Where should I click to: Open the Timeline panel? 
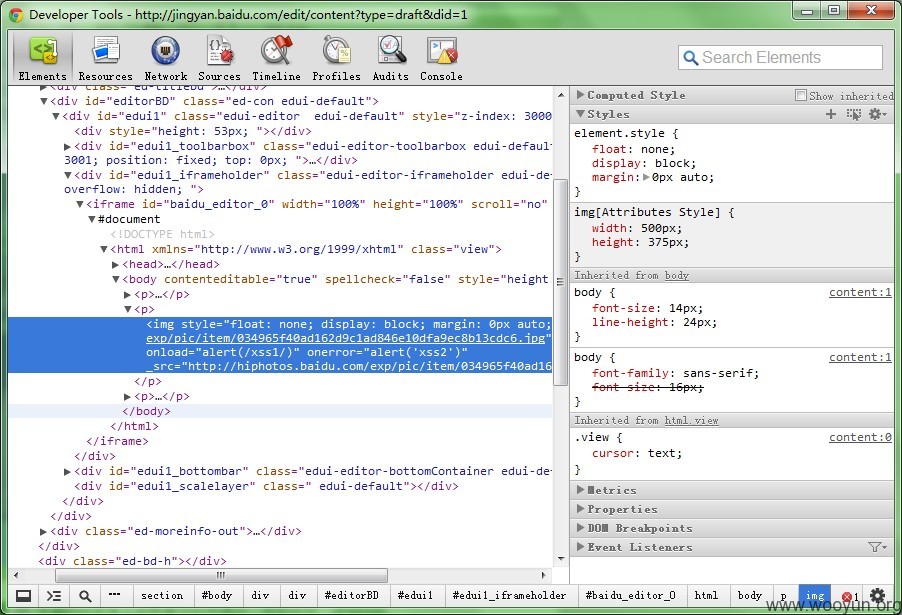pos(276,59)
